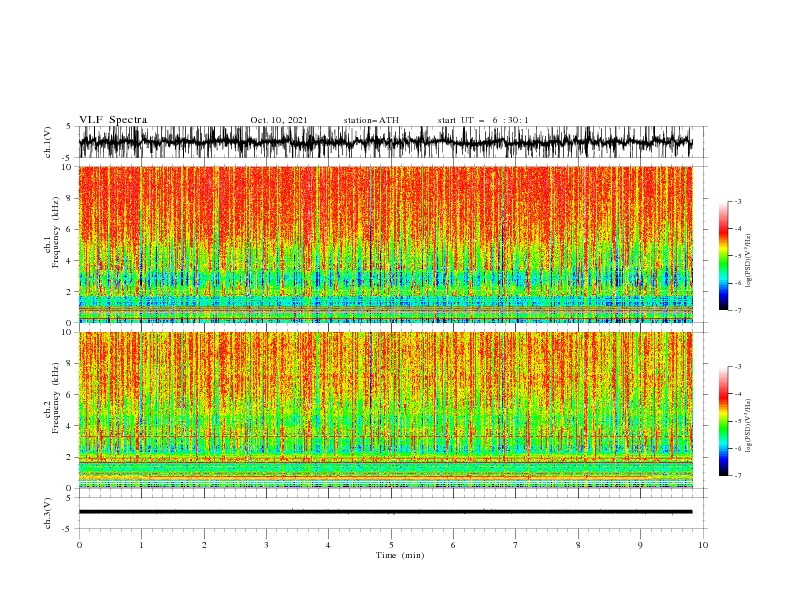Click the ch.2 color scale "log(PSD)(V²/Hz)" label
Image resolution: width=792 pixels, height=612 pixels.
click(x=749, y=426)
